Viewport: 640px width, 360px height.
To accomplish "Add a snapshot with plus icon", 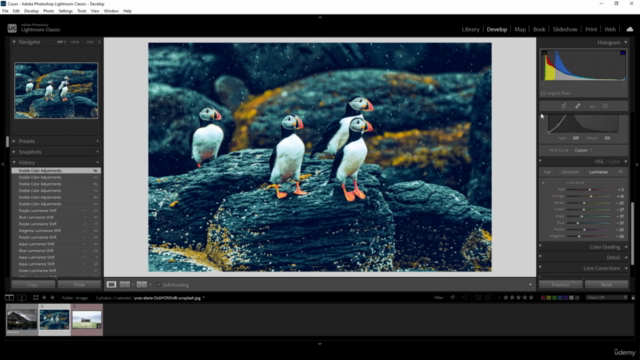I will coord(98,151).
